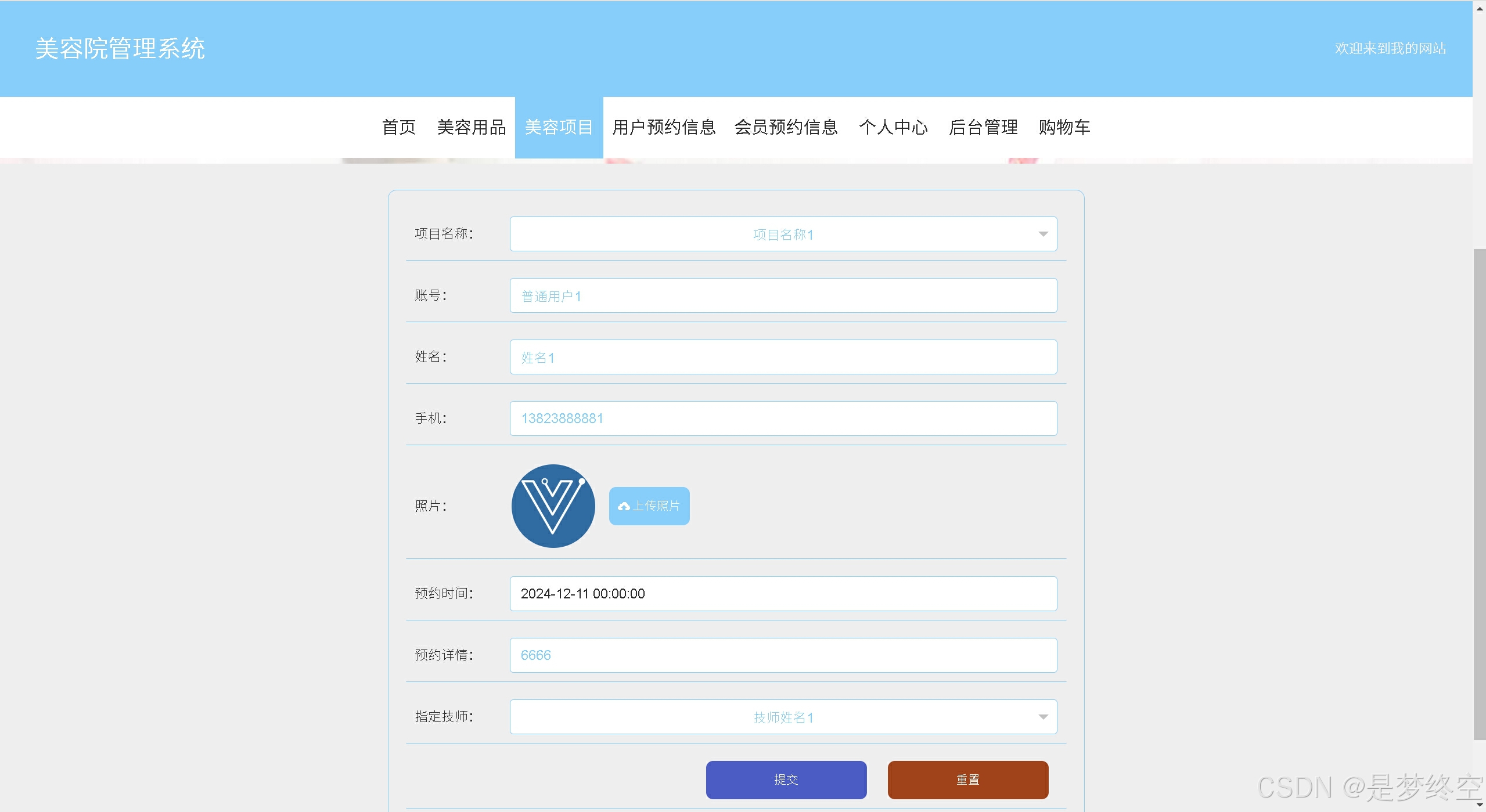The image size is (1486, 812).
Task: Focus the 手机 number input field
Action: [x=782, y=418]
